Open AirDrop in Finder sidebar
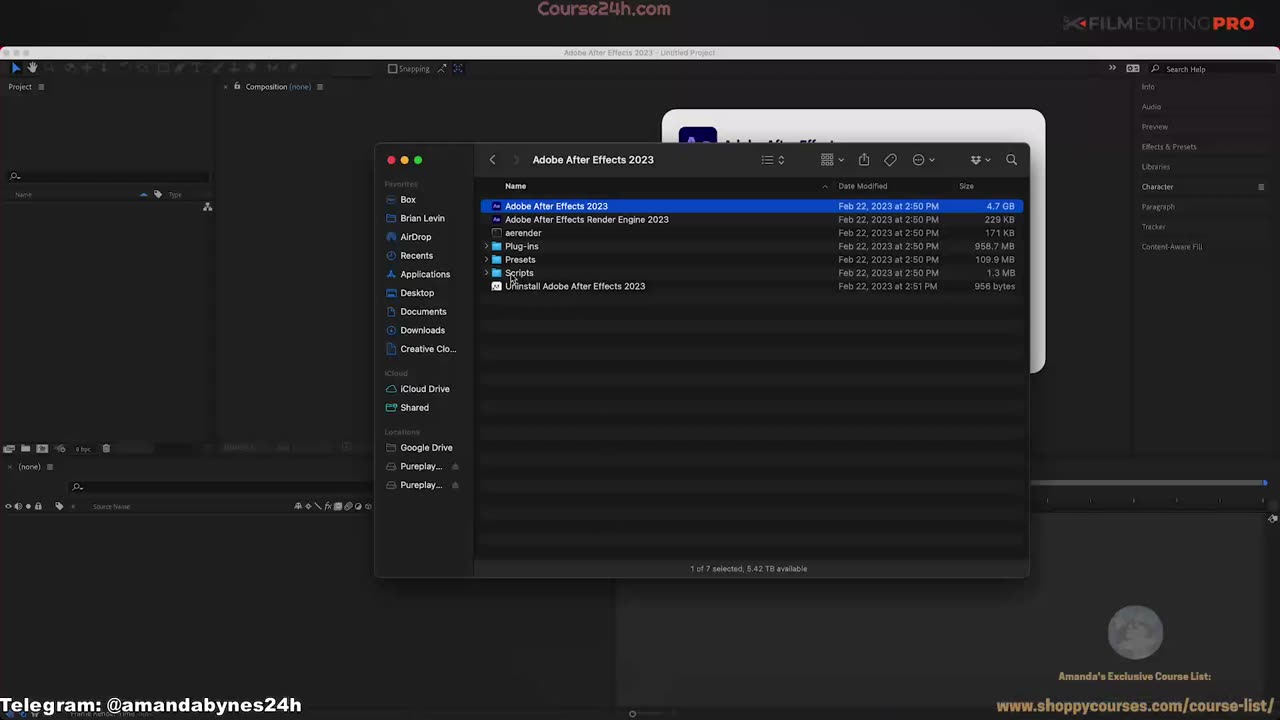The height and width of the screenshot is (720, 1280). [x=415, y=237]
